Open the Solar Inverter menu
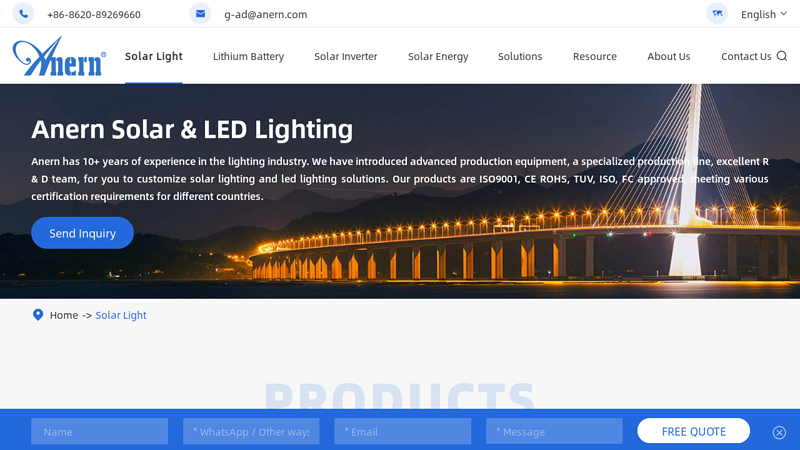This screenshot has height=450, width=800. click(x=346, y=56)
